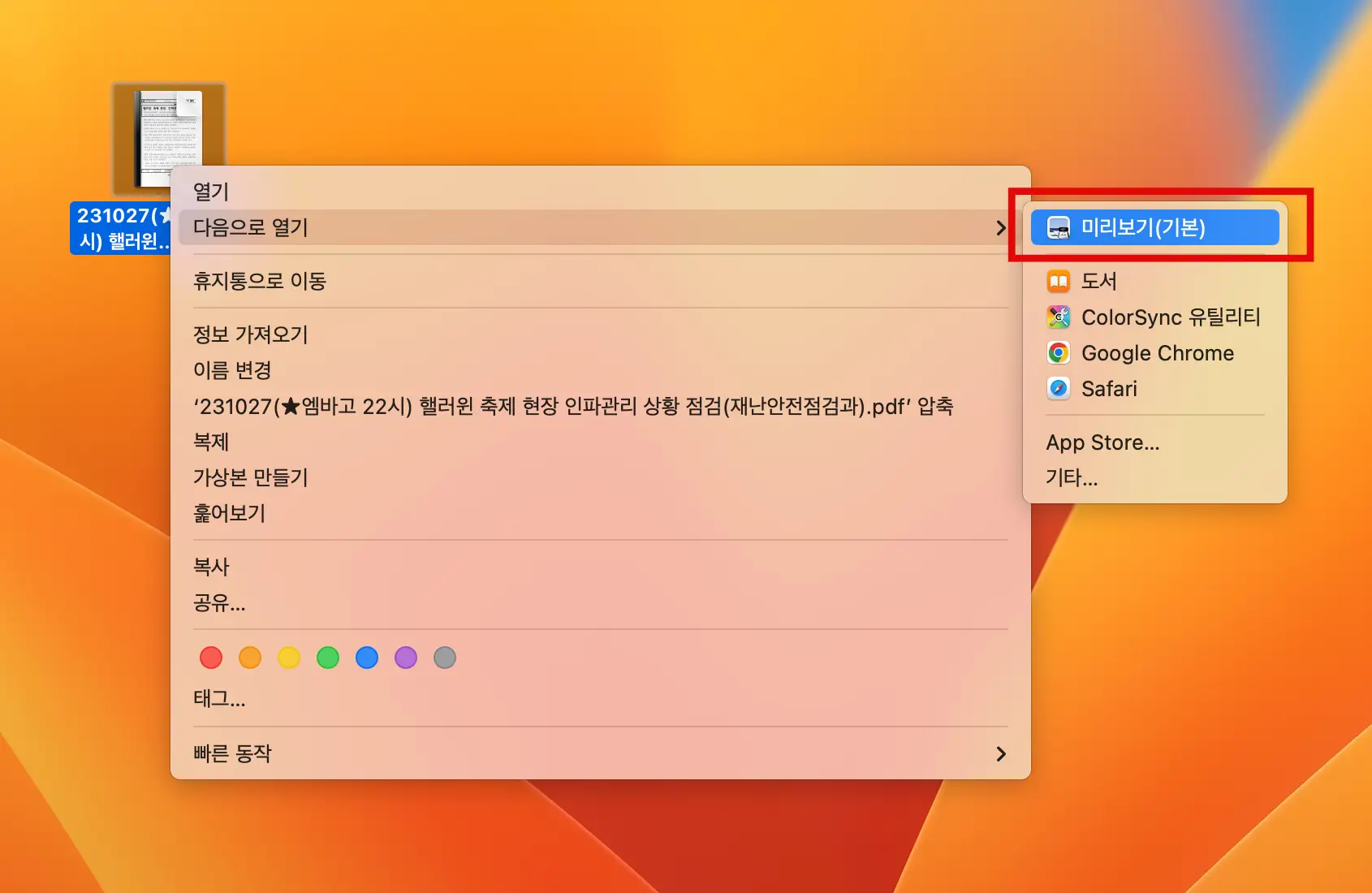Click the ColorSync Utility icon
1372x893 pixels.
tap(1059, 317)
